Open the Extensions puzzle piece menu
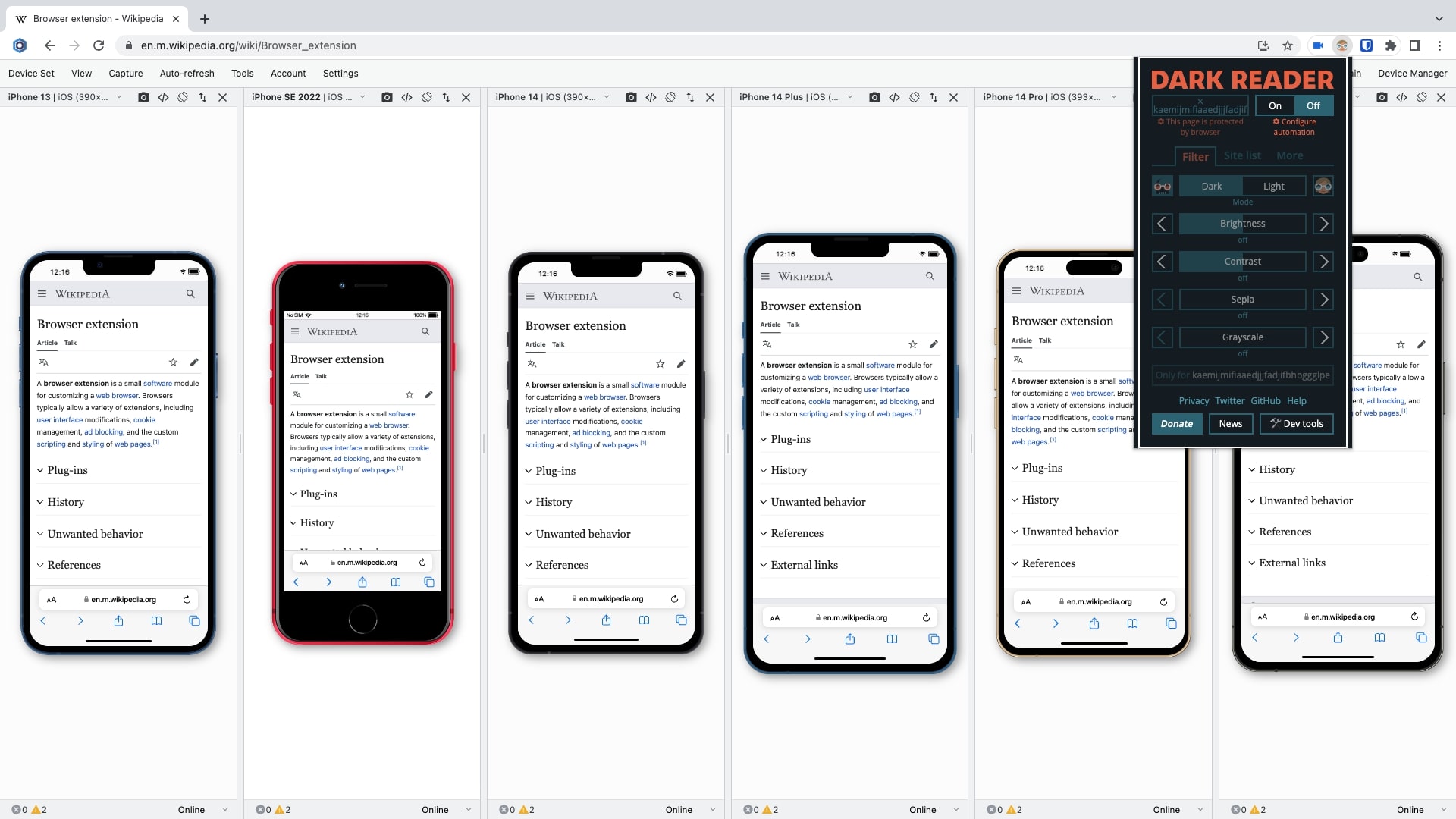This screenshot has width=1456, height=819. [1391, 45]
